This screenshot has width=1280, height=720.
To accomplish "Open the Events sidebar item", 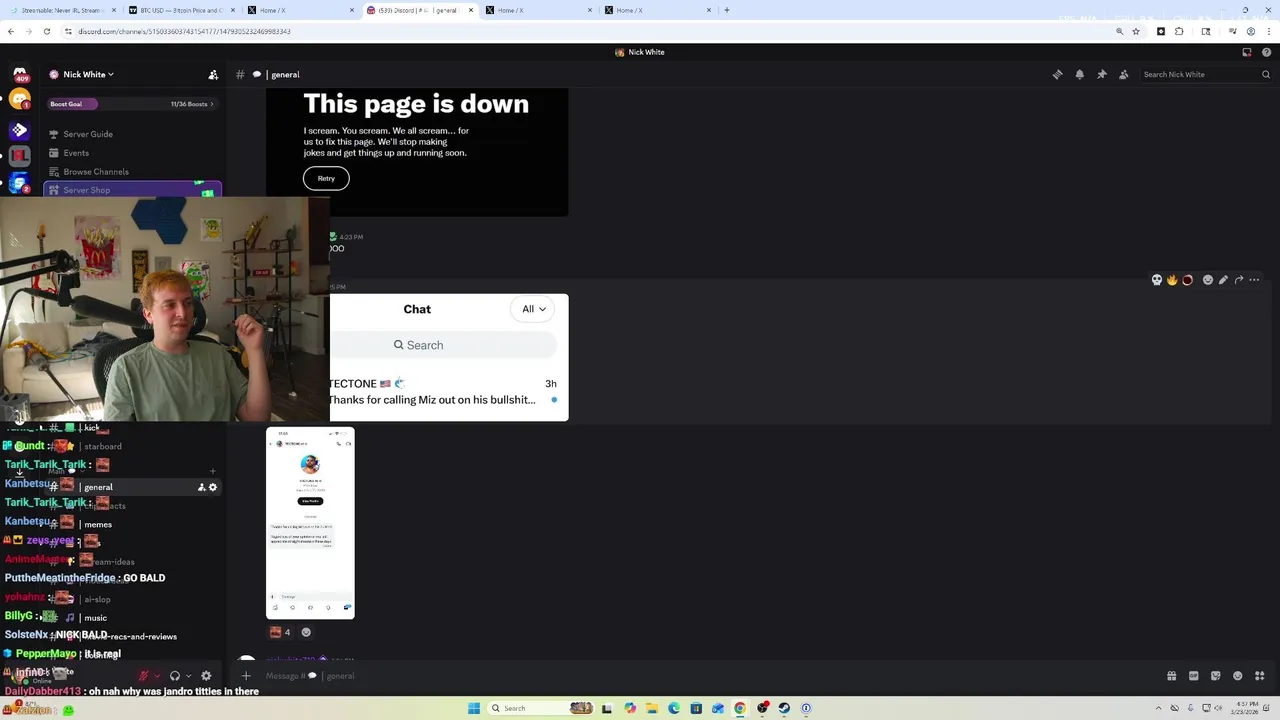I will click(76, 153).
